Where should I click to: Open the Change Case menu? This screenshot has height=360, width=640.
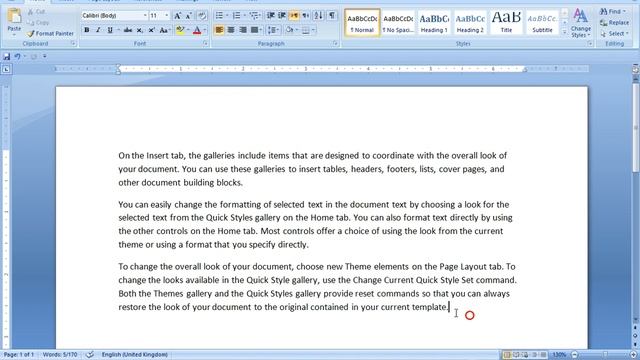(x=164, y=30)
